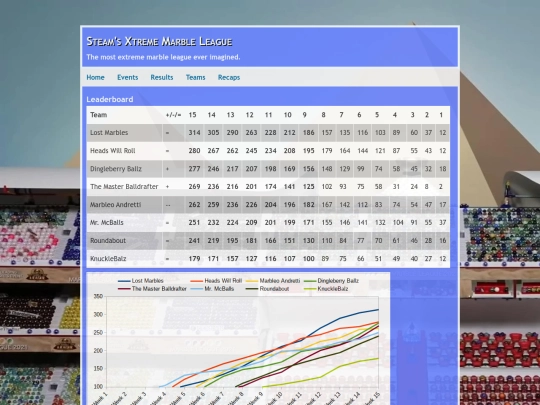This screenshot has width=540, height=405.
Task: Select the Marbleo Andretti team name
Action: click(115, 205)
